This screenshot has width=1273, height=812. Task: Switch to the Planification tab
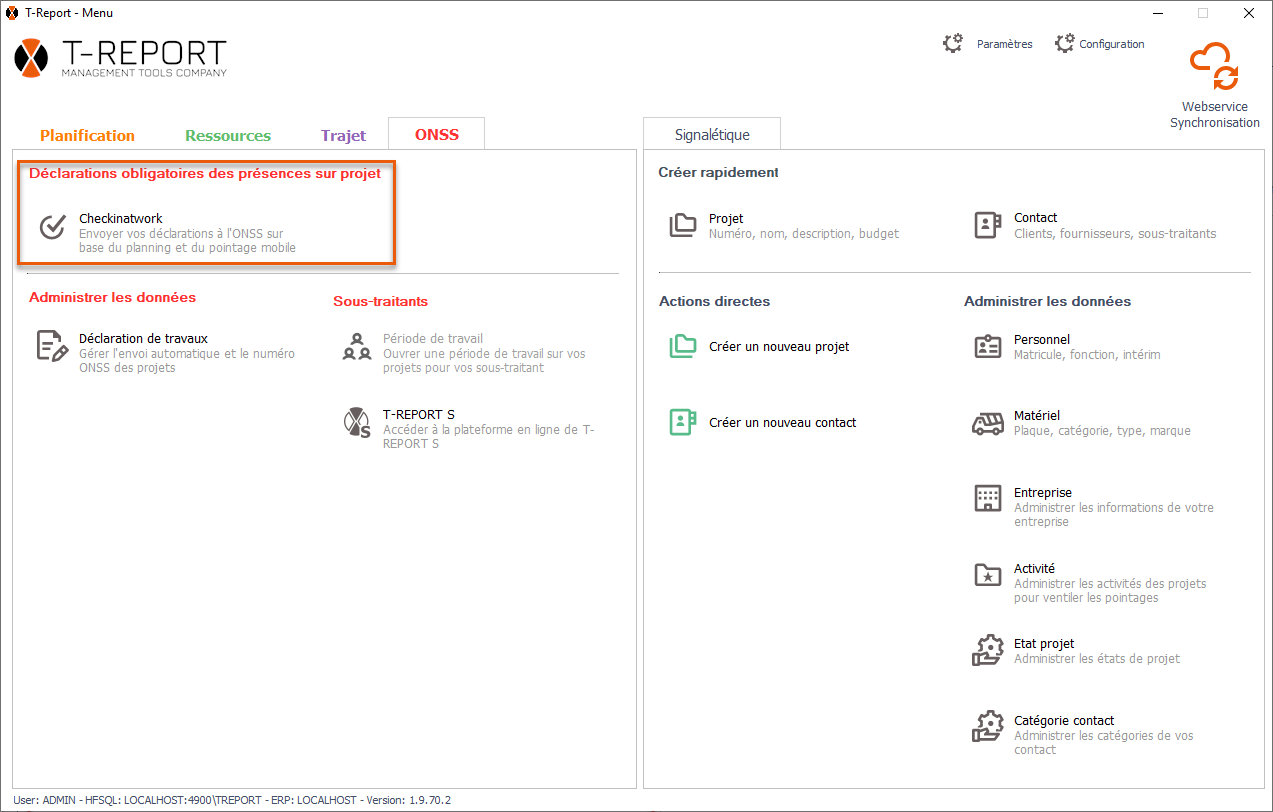[x=87, y=135]
